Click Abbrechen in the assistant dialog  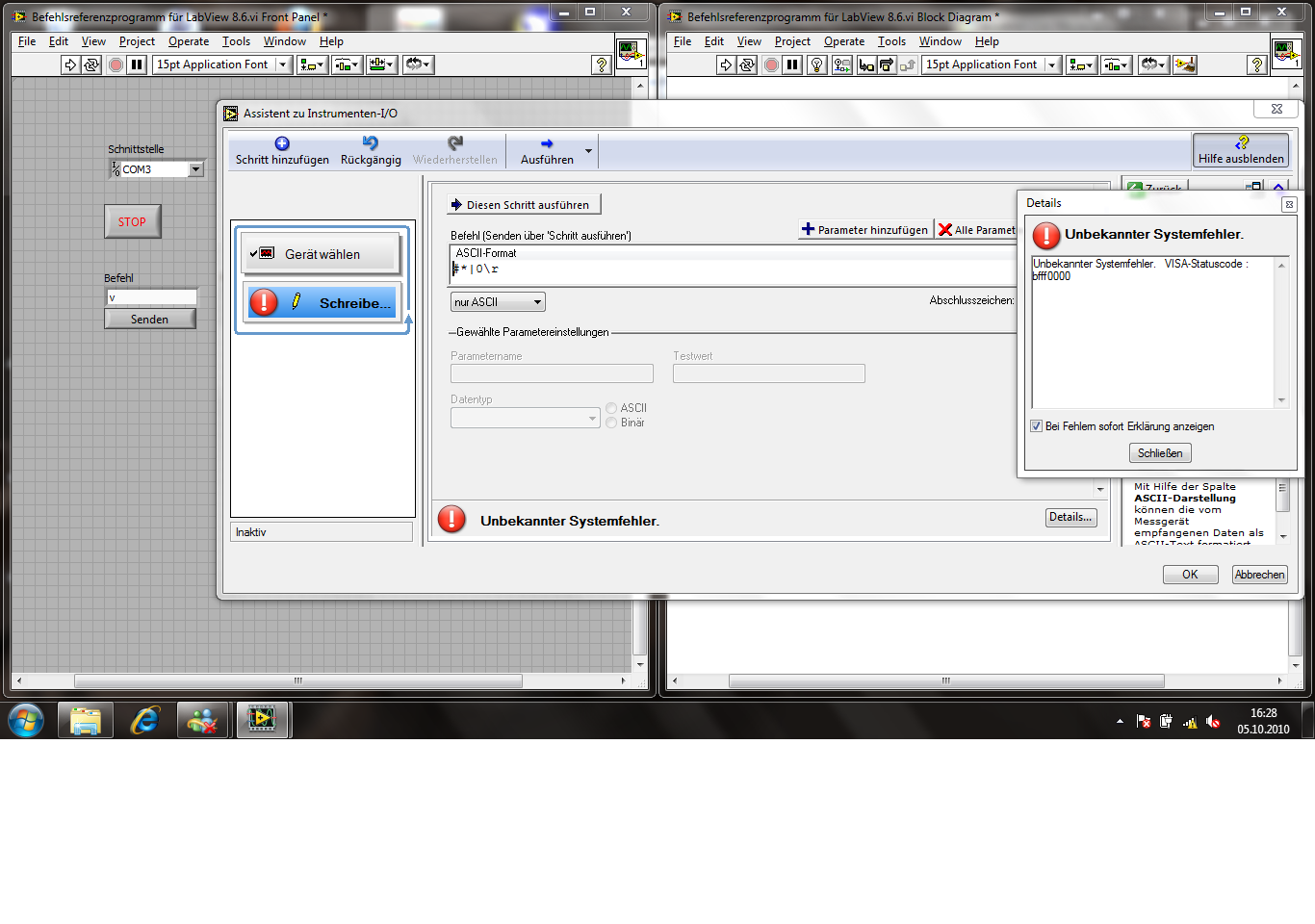pos(1259,575)
